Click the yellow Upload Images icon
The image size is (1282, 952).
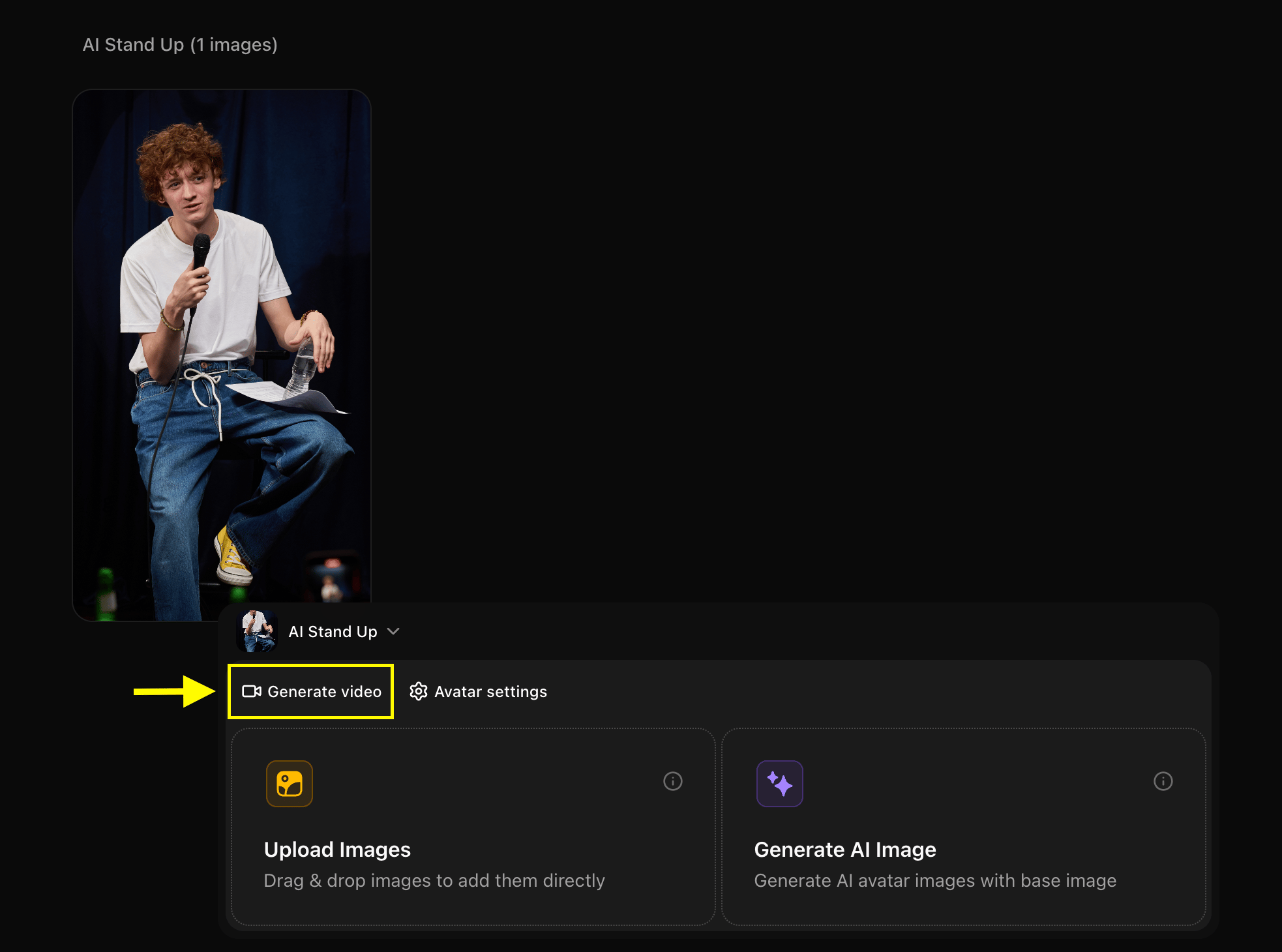tap(290, 784)
